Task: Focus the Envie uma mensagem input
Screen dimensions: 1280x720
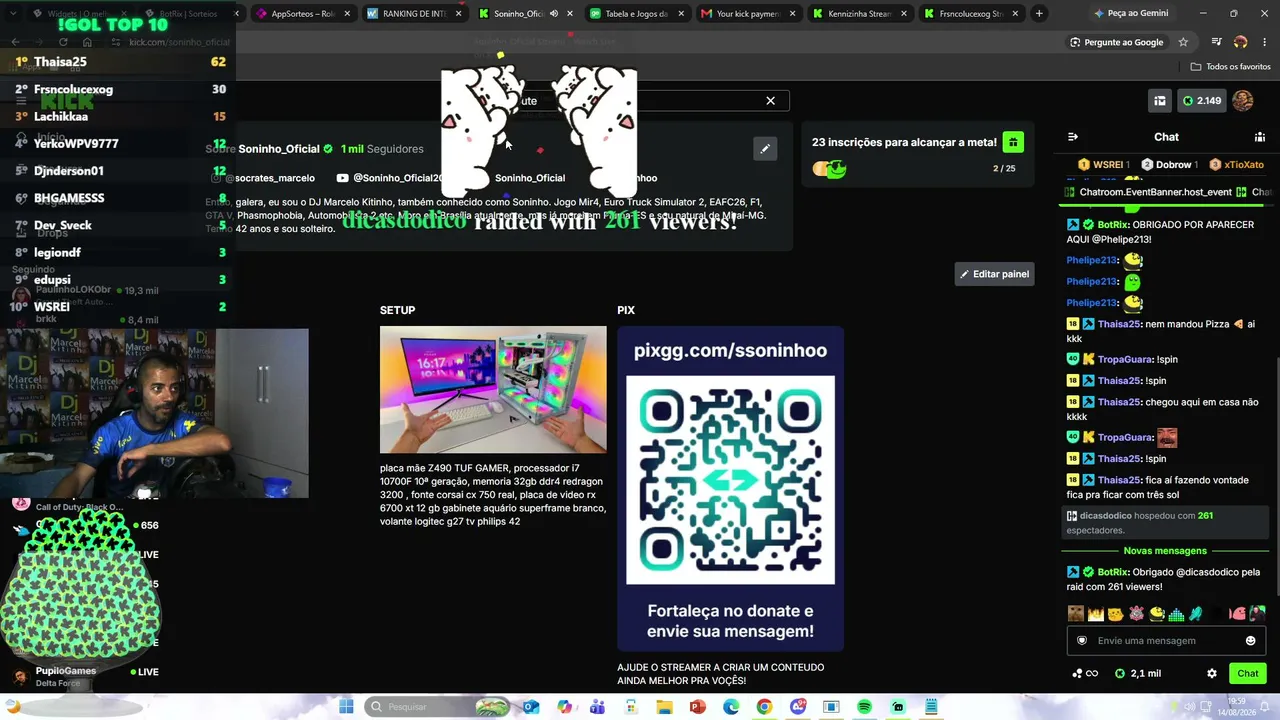Action: (x=1165, y=641)
